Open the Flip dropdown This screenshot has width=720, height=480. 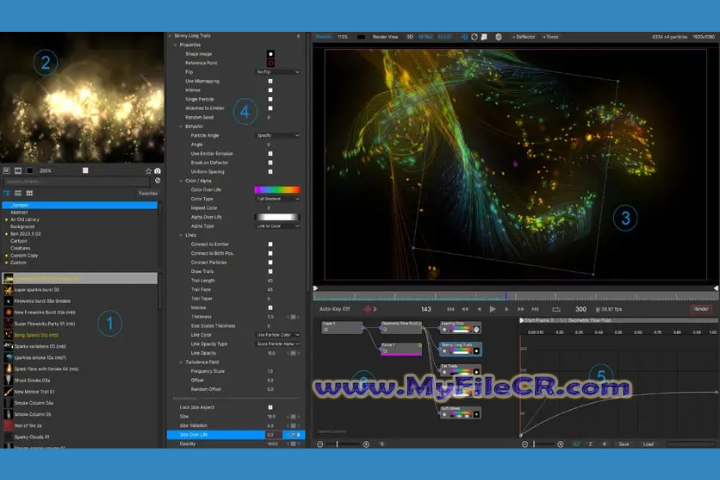pyautogui.click(x=278, y=72)
